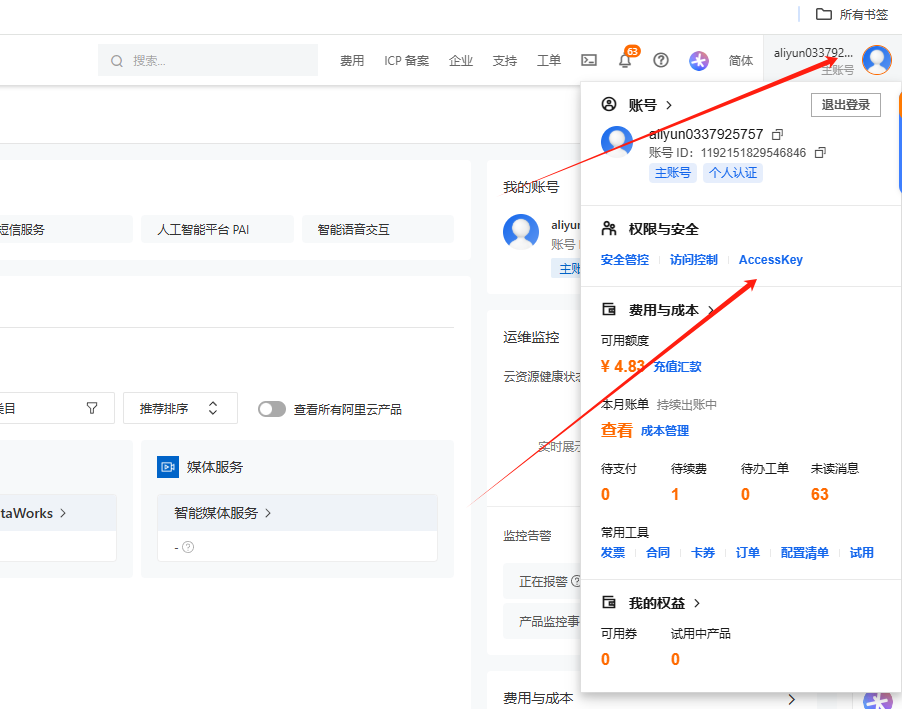The image size is (902, 709).
Task: Click the 待支付 count 0
Action: click(605, 494)
